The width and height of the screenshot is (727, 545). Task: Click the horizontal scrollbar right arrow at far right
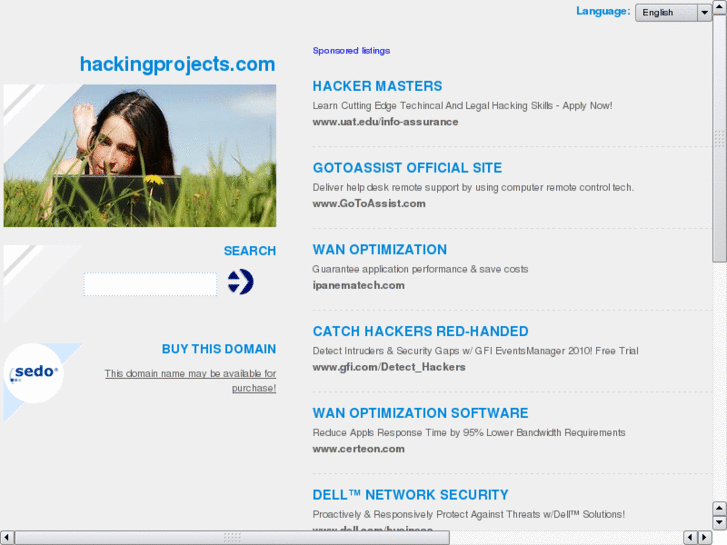tap(705, 537)
